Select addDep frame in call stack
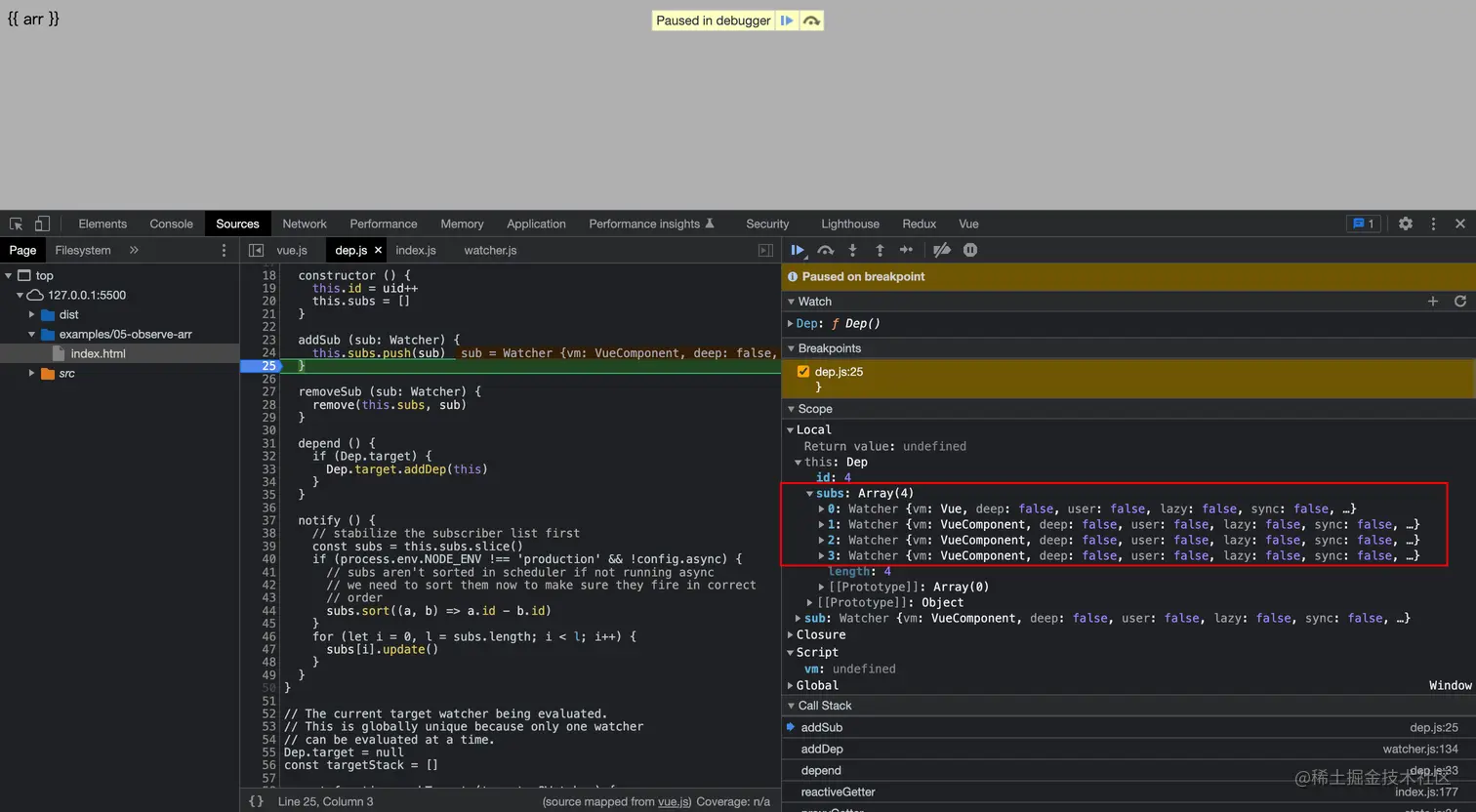 point(1128,749)
